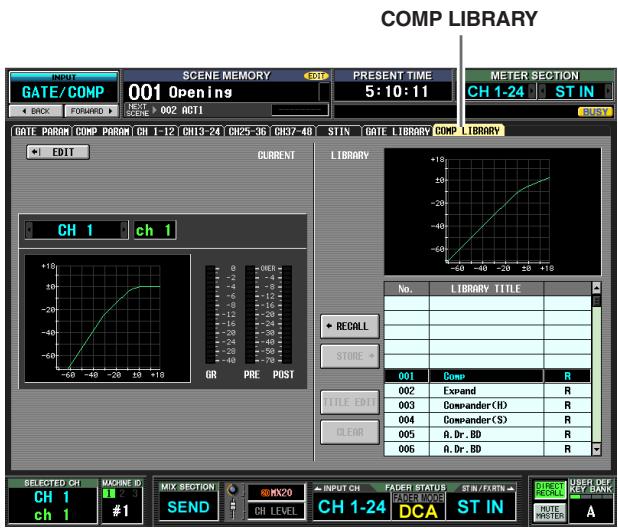The image size is (618, 529).
Task: Select machine ID 1
Action: (108, 493)
